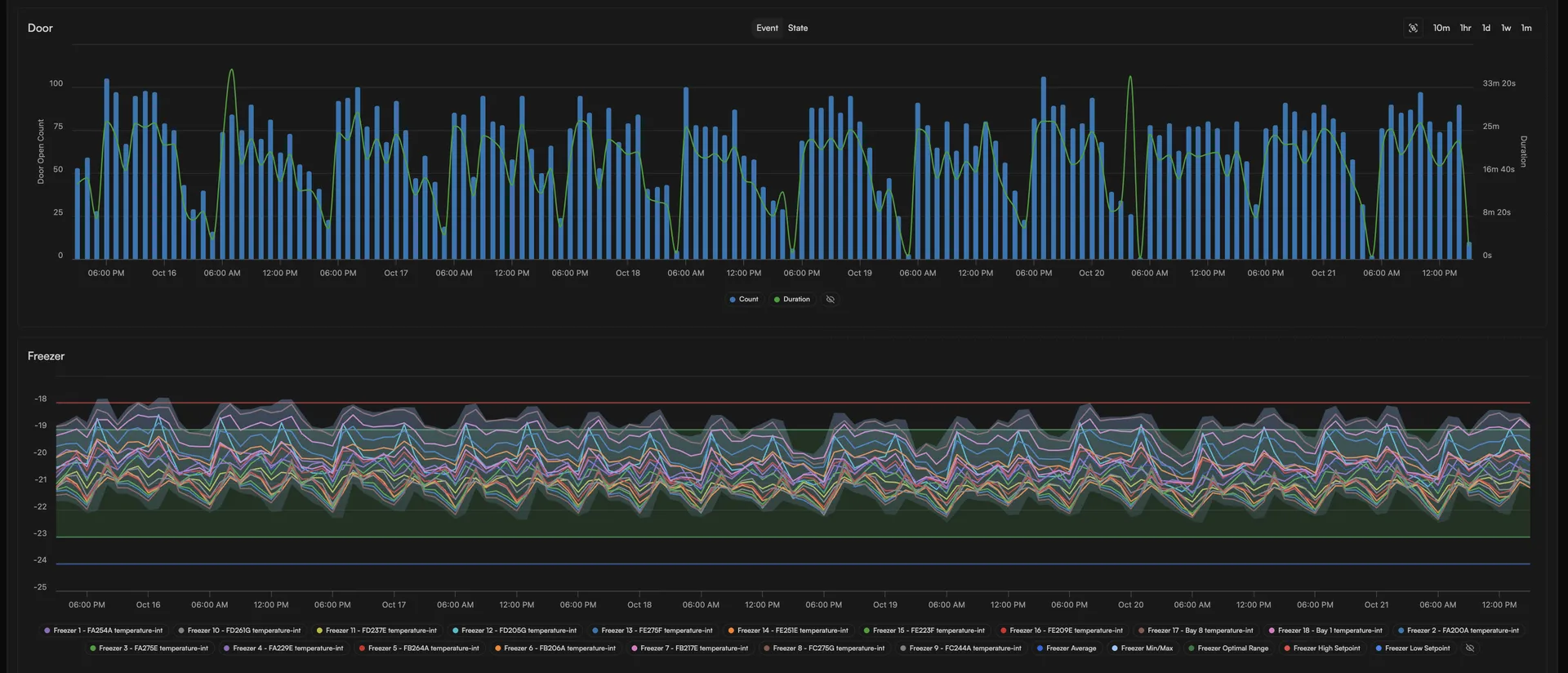Toggle Freezer 13 - FE275F series
This screenshot has height=673, width=1568.
pos(653,631)
